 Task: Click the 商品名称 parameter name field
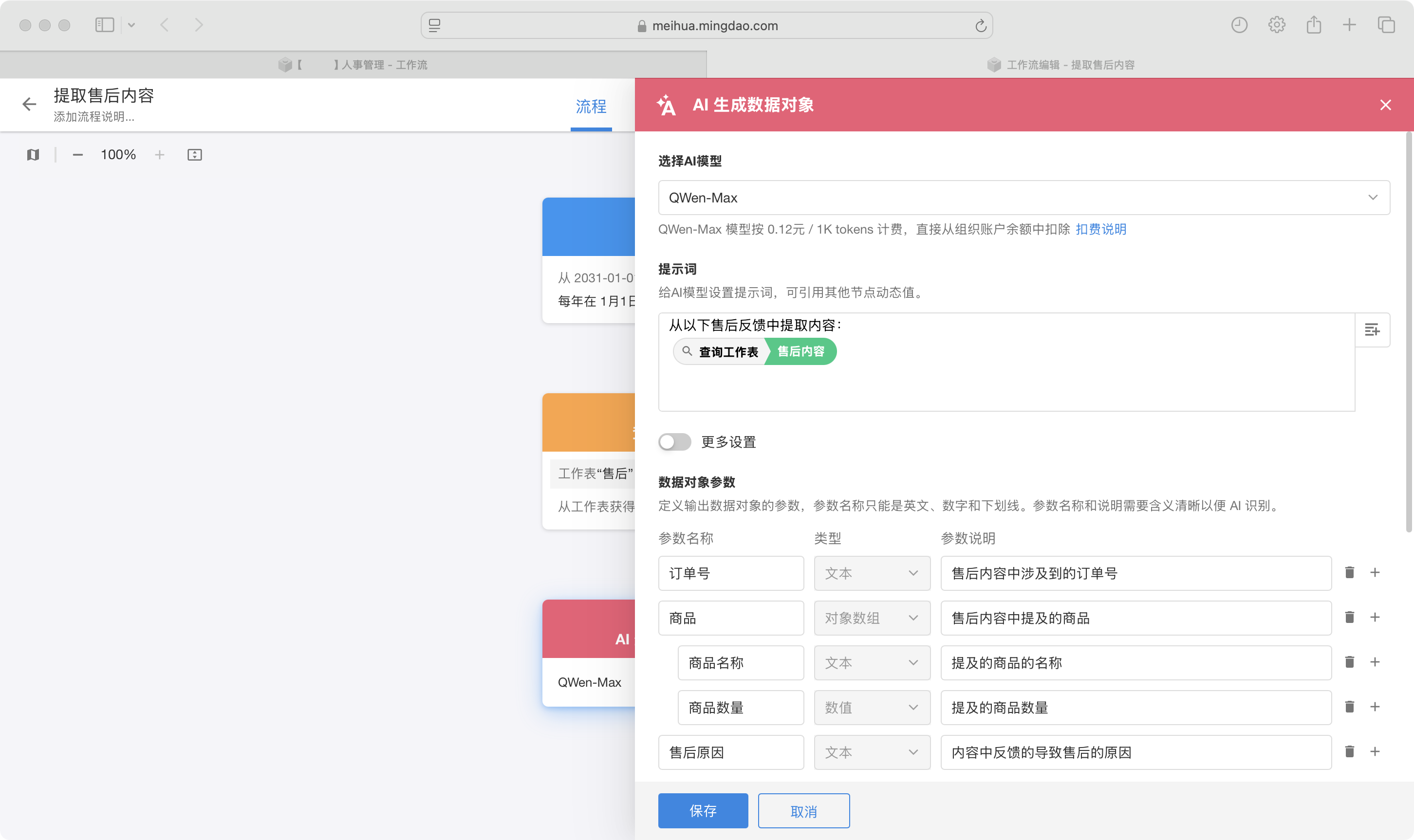[x=741, y=663]
